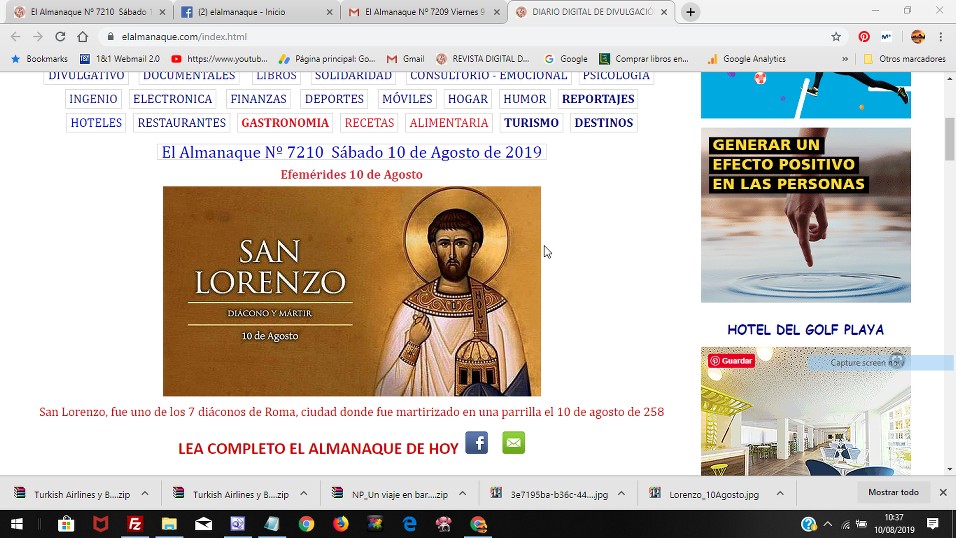The height and width of the screenshot is (538, 956).
Task: Expand options for second Turkish Airlines zip download
Action: click(304, 493)
